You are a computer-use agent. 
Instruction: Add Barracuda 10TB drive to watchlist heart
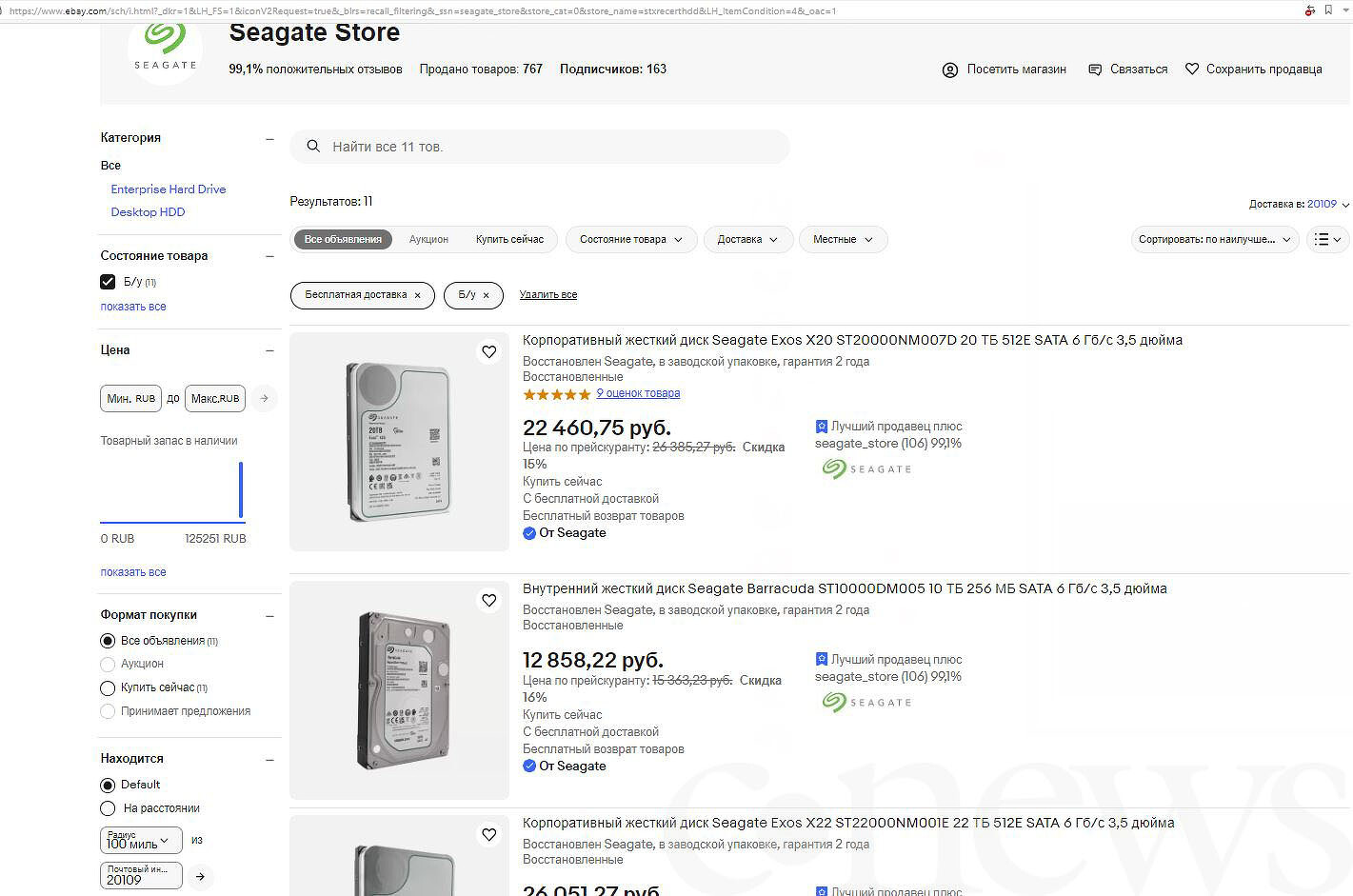489,601
